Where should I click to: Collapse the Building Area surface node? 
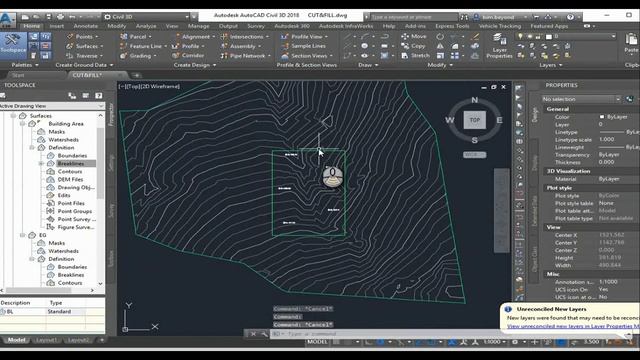23,124
